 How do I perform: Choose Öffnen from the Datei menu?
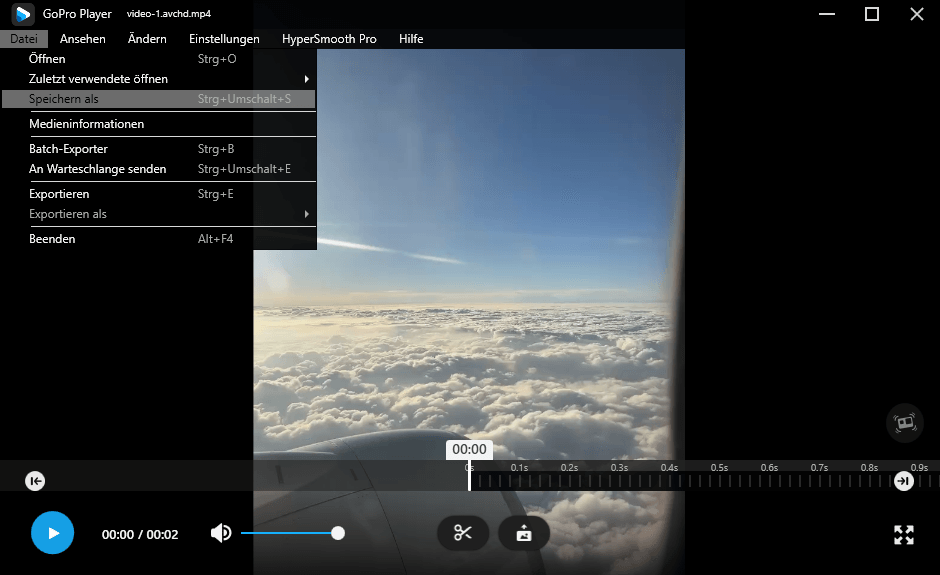coord(159,59)
